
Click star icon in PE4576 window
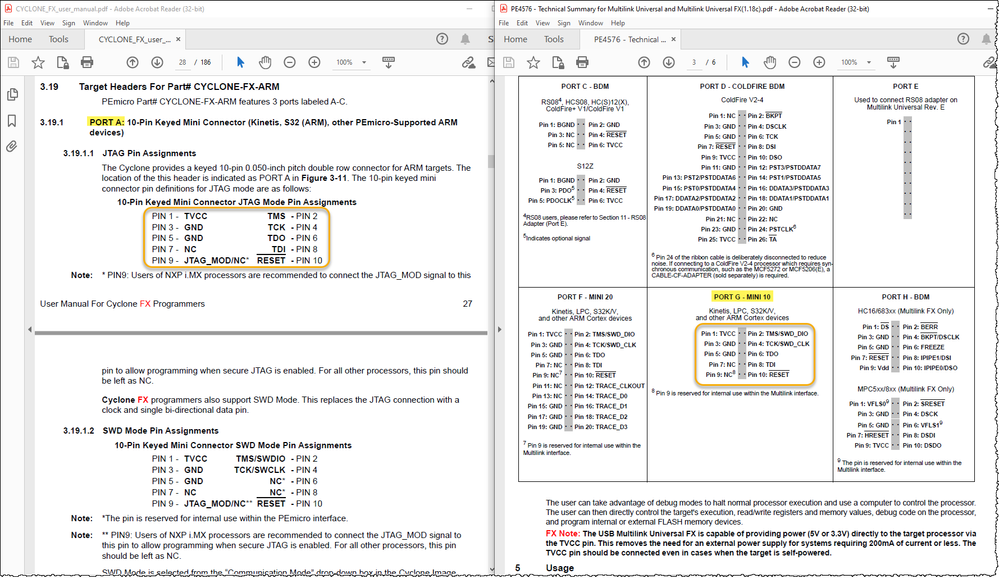(533, 62)
